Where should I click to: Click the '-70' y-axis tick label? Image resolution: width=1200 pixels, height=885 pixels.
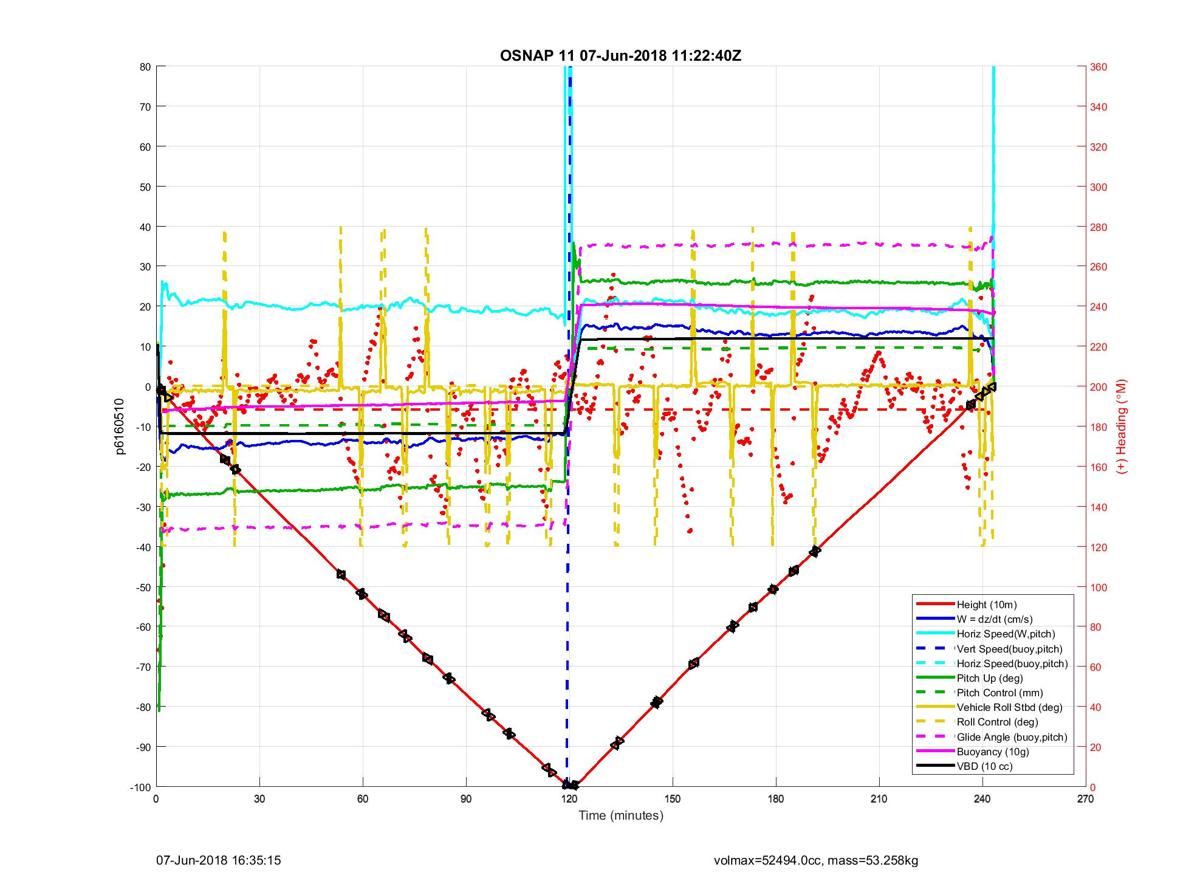click(142, 667)
